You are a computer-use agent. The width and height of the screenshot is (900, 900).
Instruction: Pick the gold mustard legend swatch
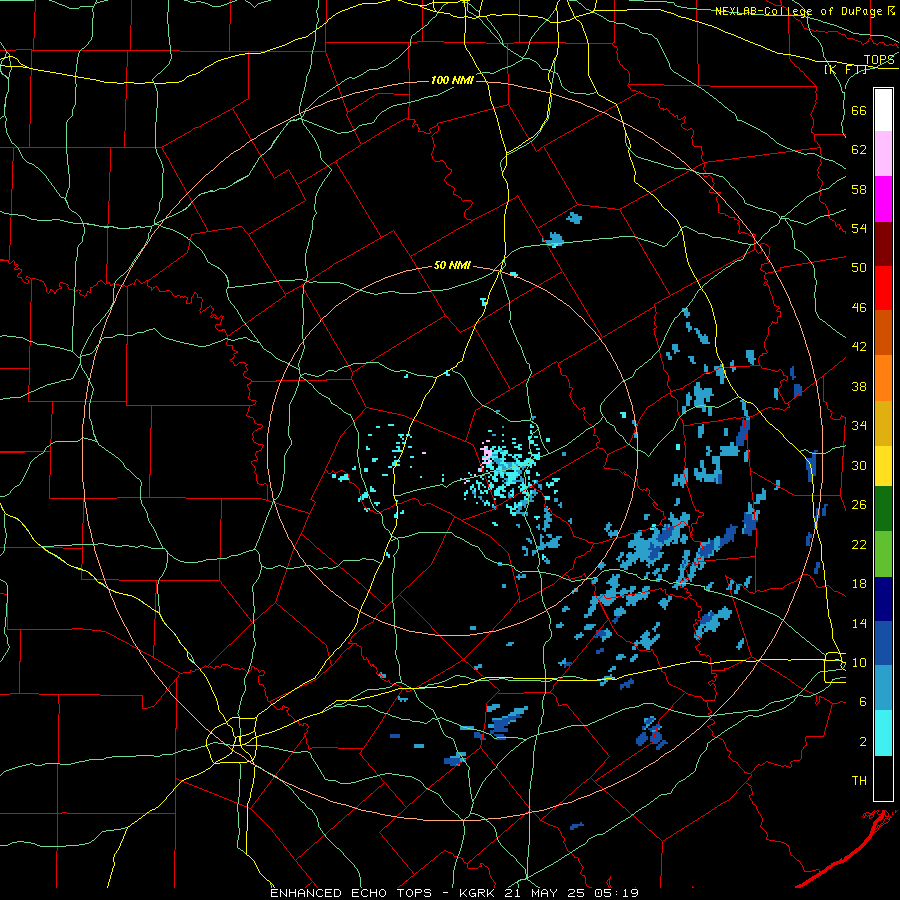pyautogui.click(x=883, y=423)
